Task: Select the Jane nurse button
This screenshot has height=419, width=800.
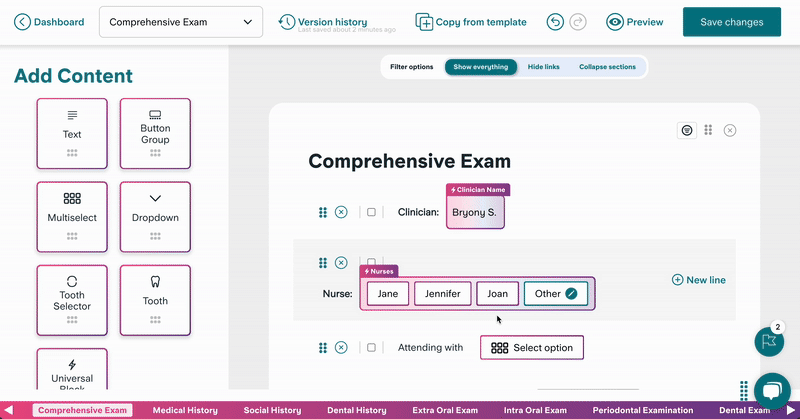Action: pyautogui.click(x=388, y=293)
